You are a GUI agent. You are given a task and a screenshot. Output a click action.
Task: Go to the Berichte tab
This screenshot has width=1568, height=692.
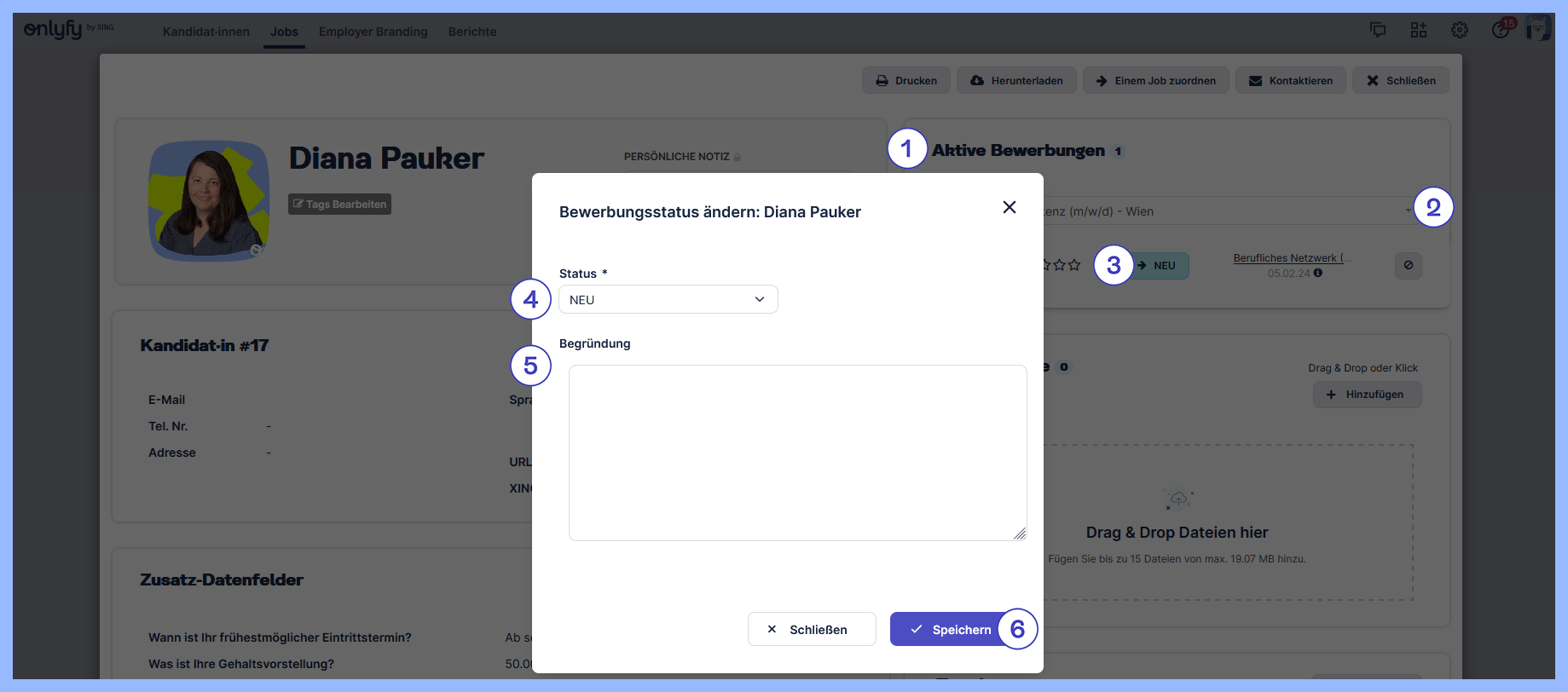pos(472,32)
